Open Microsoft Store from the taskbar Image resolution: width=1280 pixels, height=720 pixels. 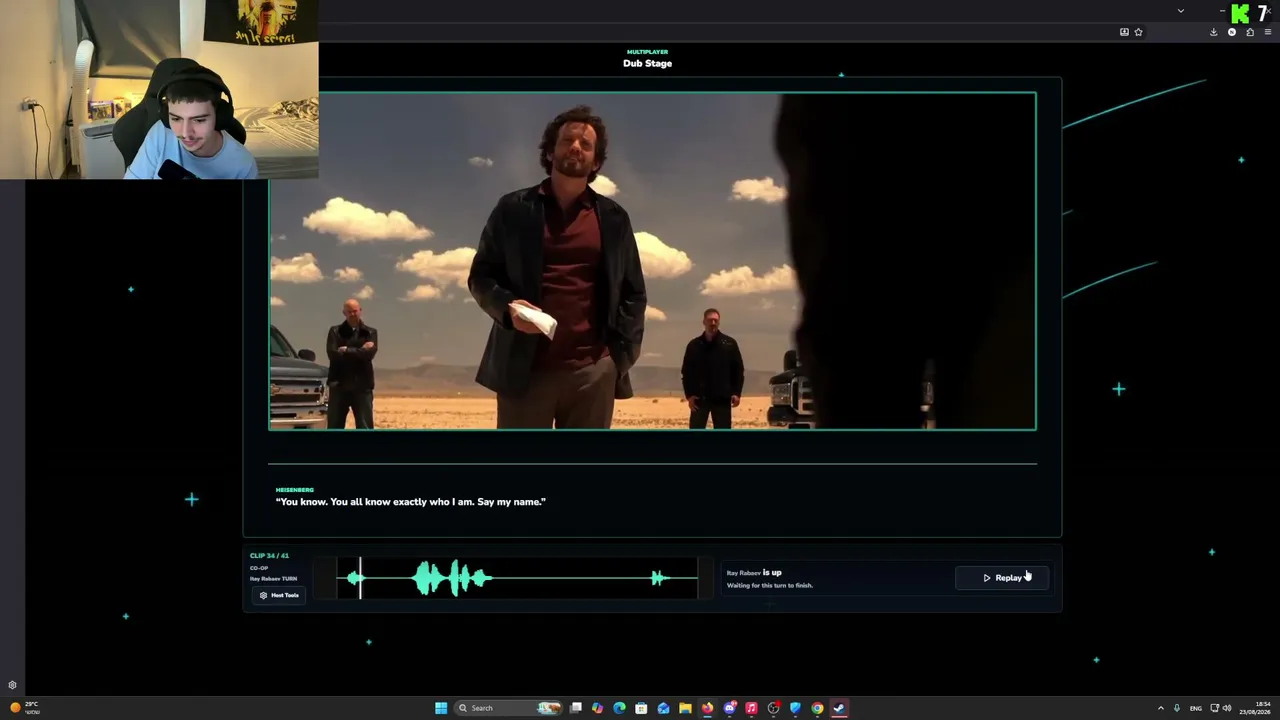coord(642,708)
